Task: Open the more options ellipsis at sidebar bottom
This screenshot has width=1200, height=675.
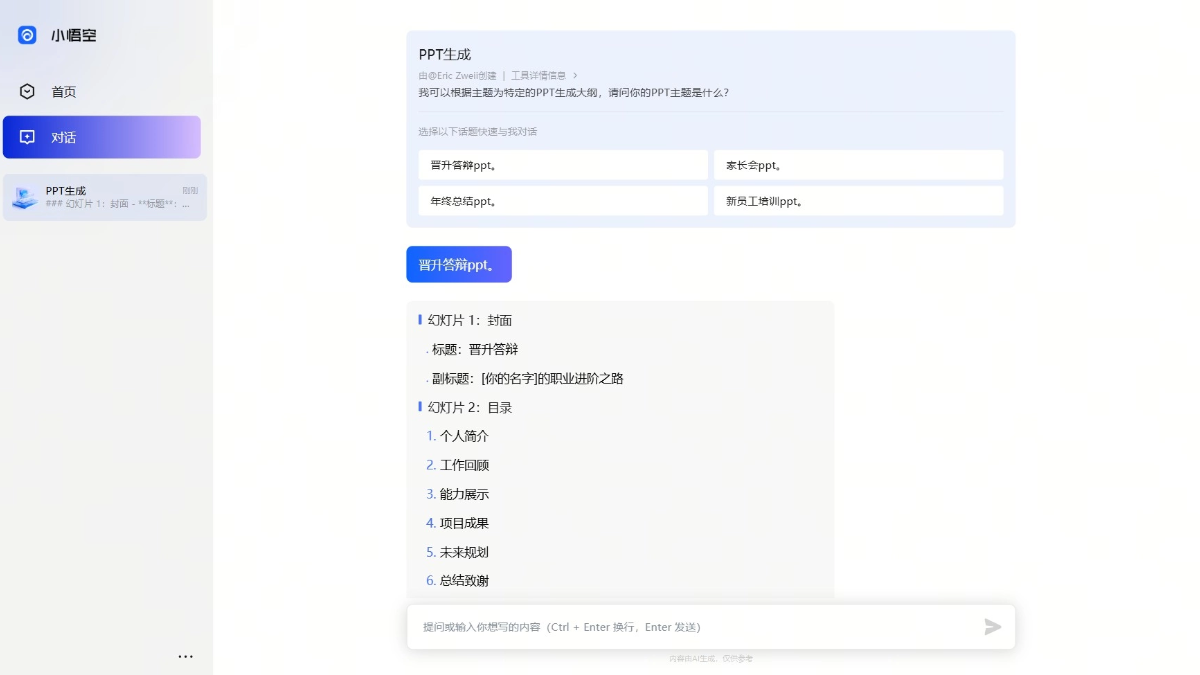Action: point(186,656)
